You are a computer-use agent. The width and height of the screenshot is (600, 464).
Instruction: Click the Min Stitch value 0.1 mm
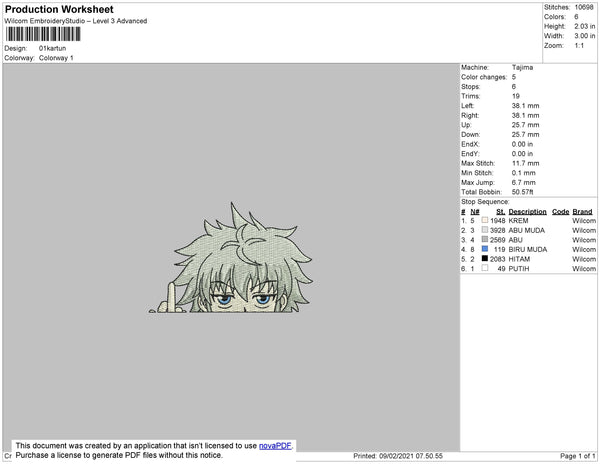(523, 173)
